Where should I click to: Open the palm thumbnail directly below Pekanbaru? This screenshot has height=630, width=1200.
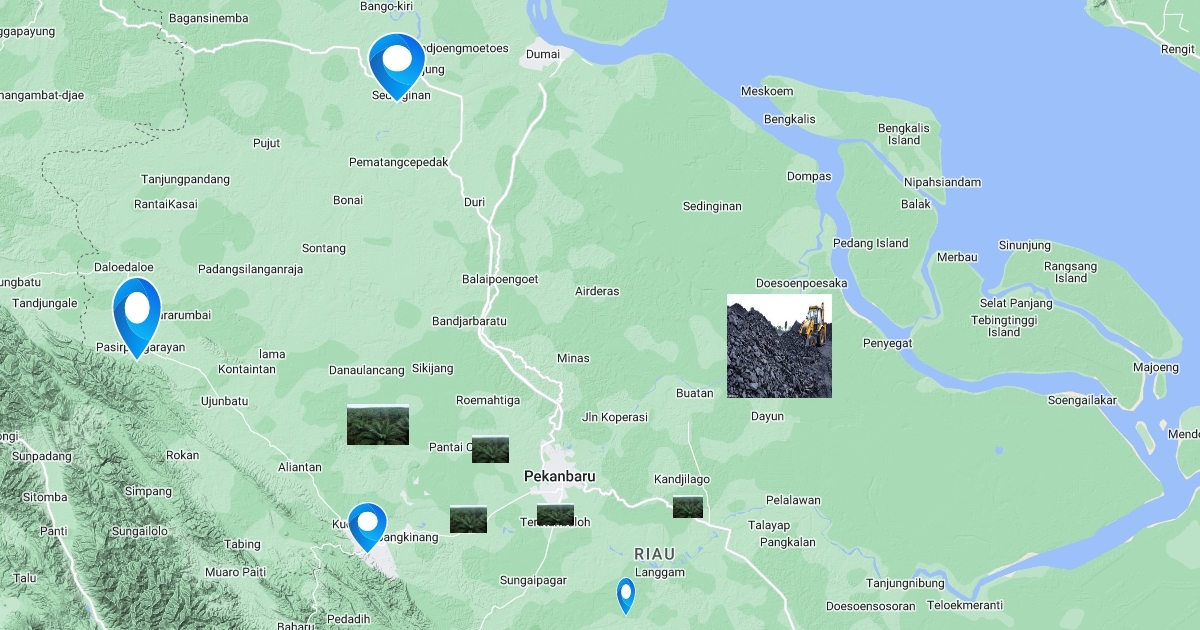point(555,515)
